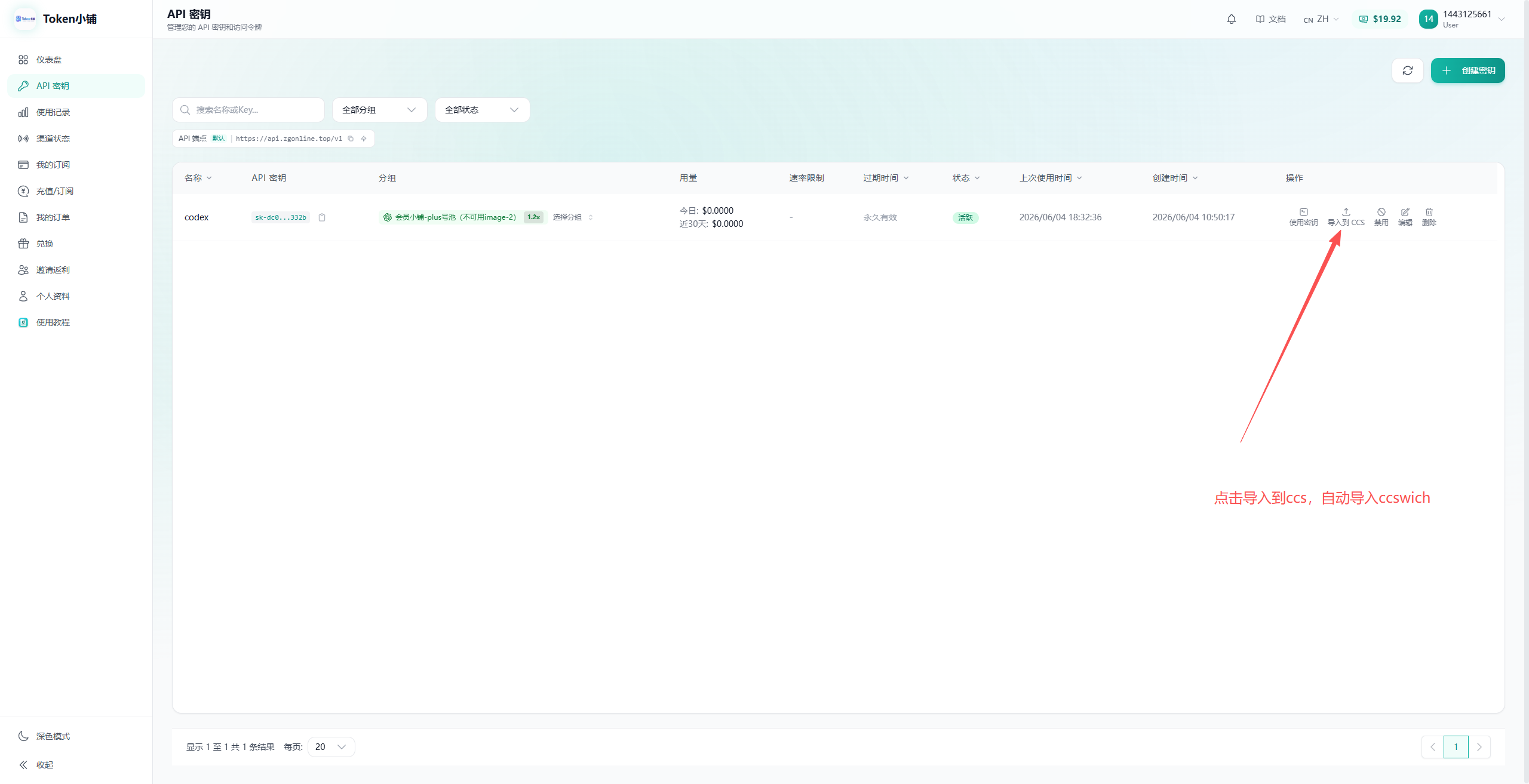Click the 邀请返利 people icon
This screenshot has height=784, width=1529.
pos(23,270)
